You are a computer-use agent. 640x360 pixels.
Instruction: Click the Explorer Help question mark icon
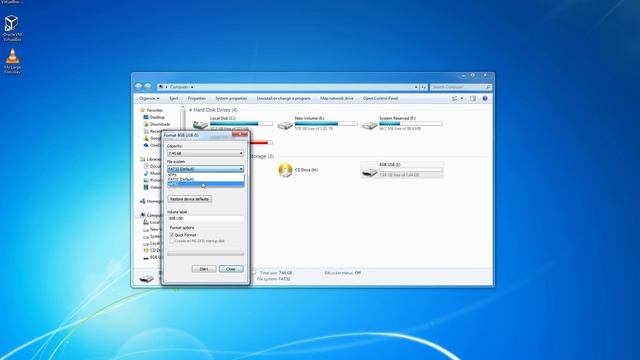[485, 98]
